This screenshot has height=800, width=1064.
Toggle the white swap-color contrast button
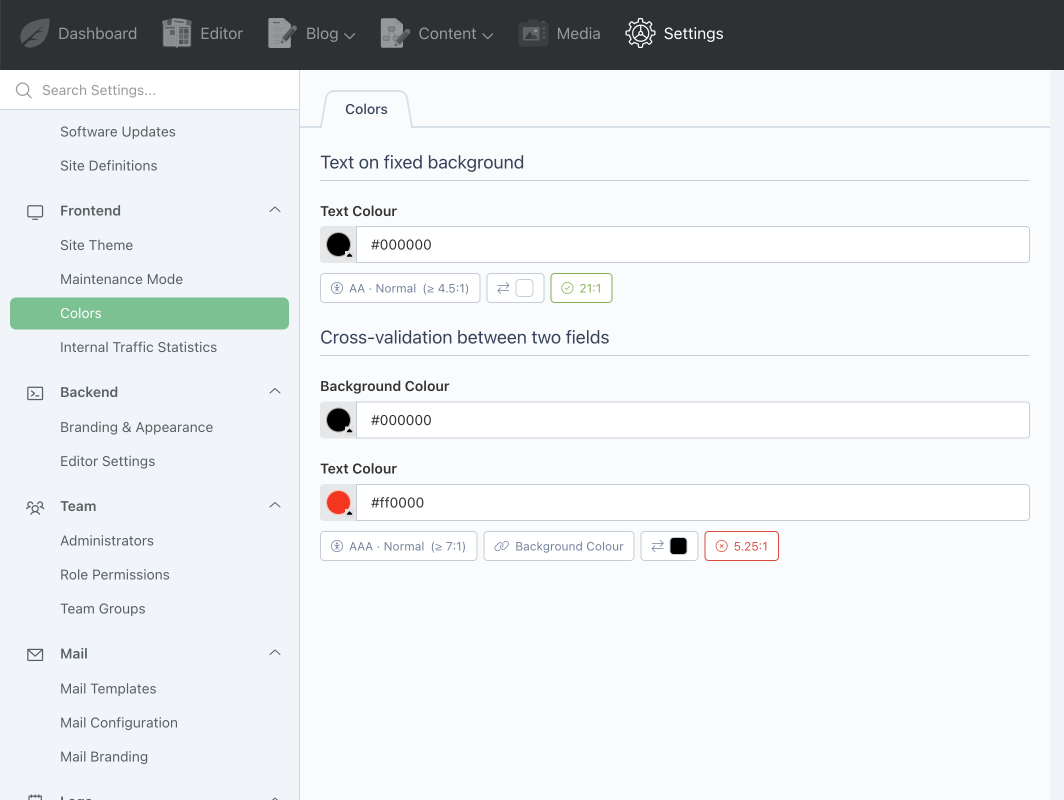pos(515,288)
